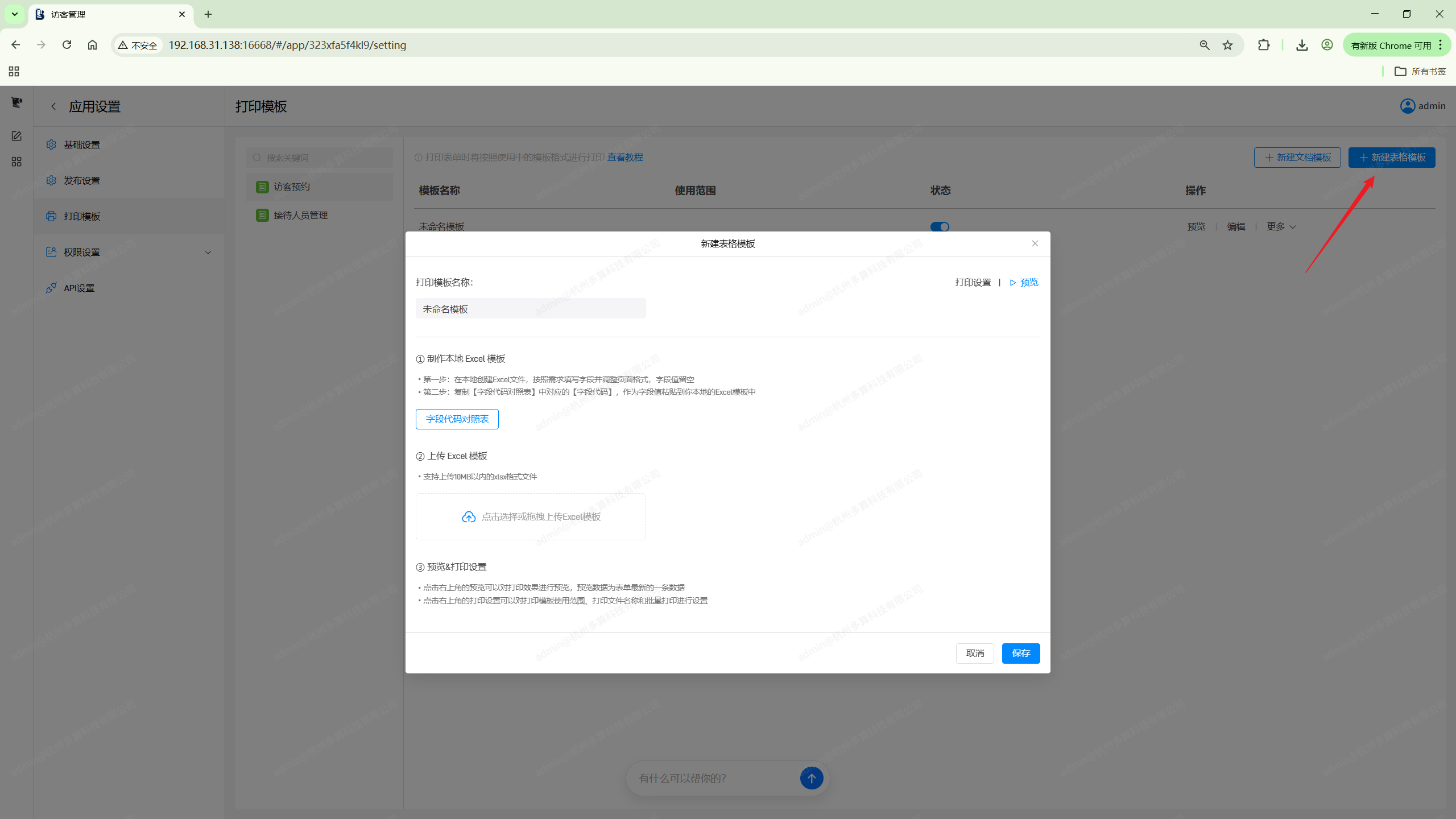Image resolution: width=1456 pixels, height=819 pixels.
Task: Click the admin user avatar icon
Action: [x=1407, y=106]
